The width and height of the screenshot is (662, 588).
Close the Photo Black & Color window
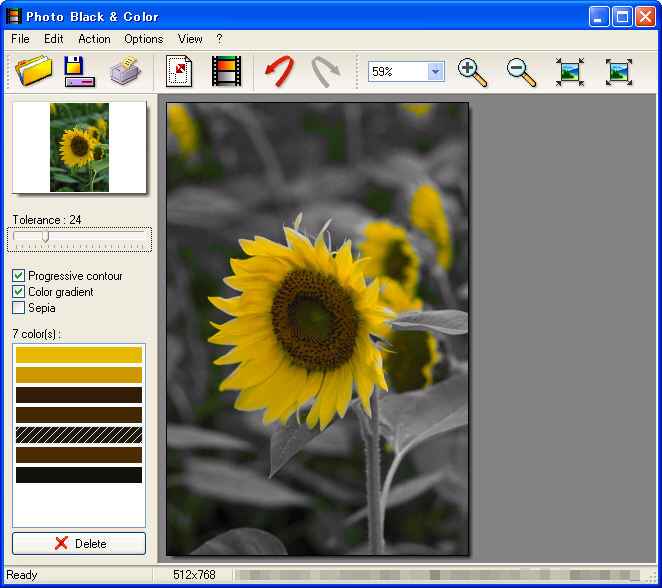pos(646,17)
